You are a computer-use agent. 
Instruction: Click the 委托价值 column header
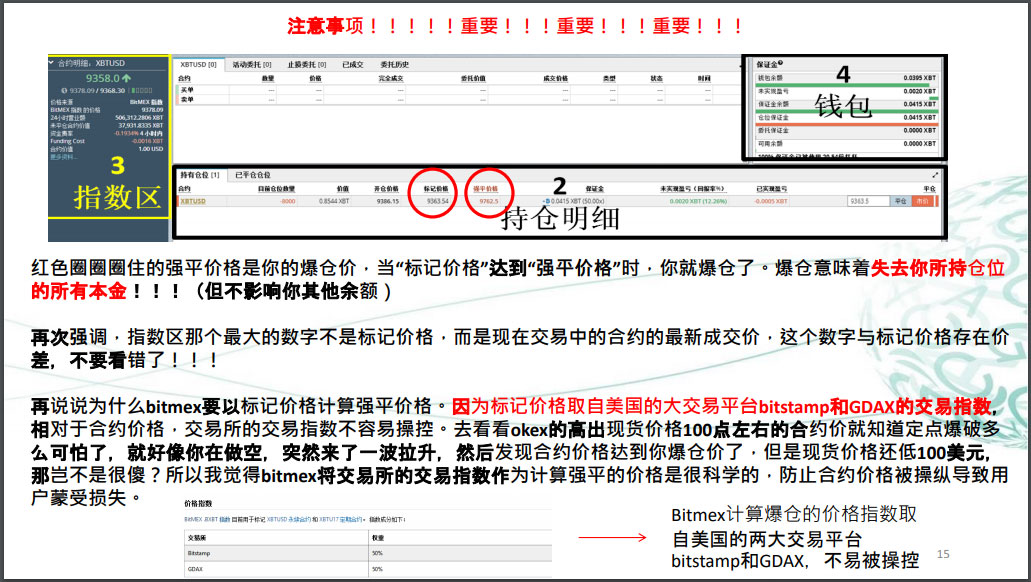tap(473, 78)
